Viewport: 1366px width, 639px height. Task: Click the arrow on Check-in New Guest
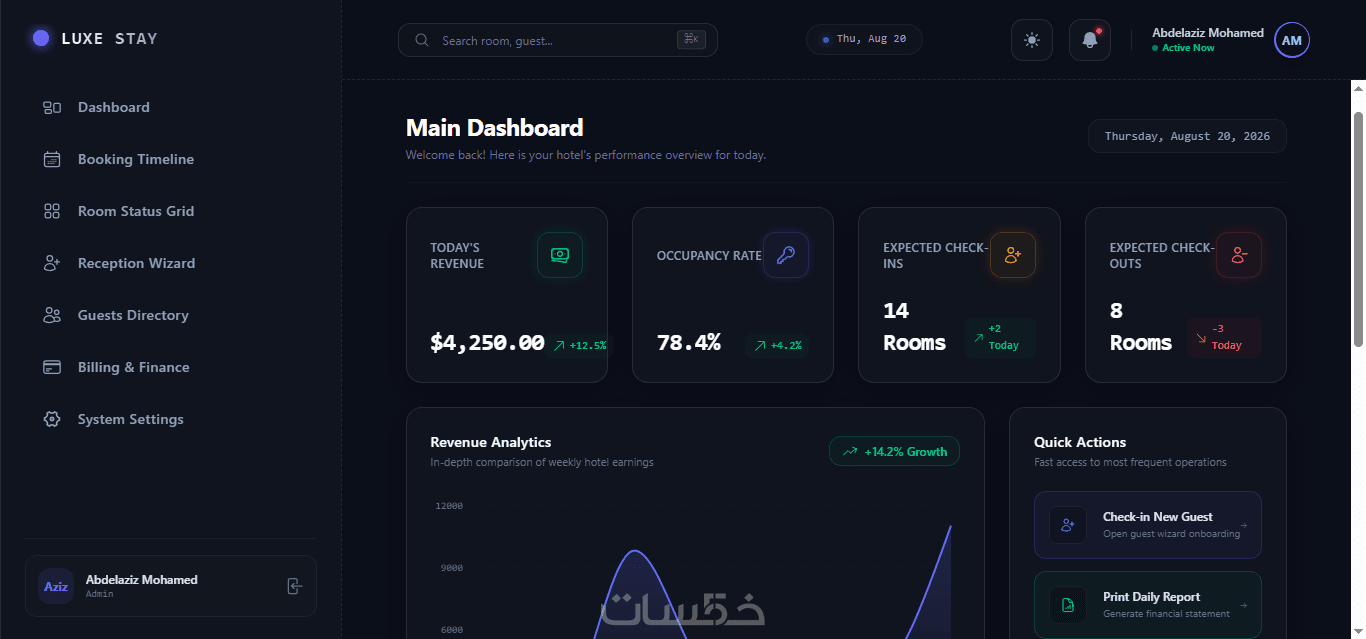tap(1243, 525)
